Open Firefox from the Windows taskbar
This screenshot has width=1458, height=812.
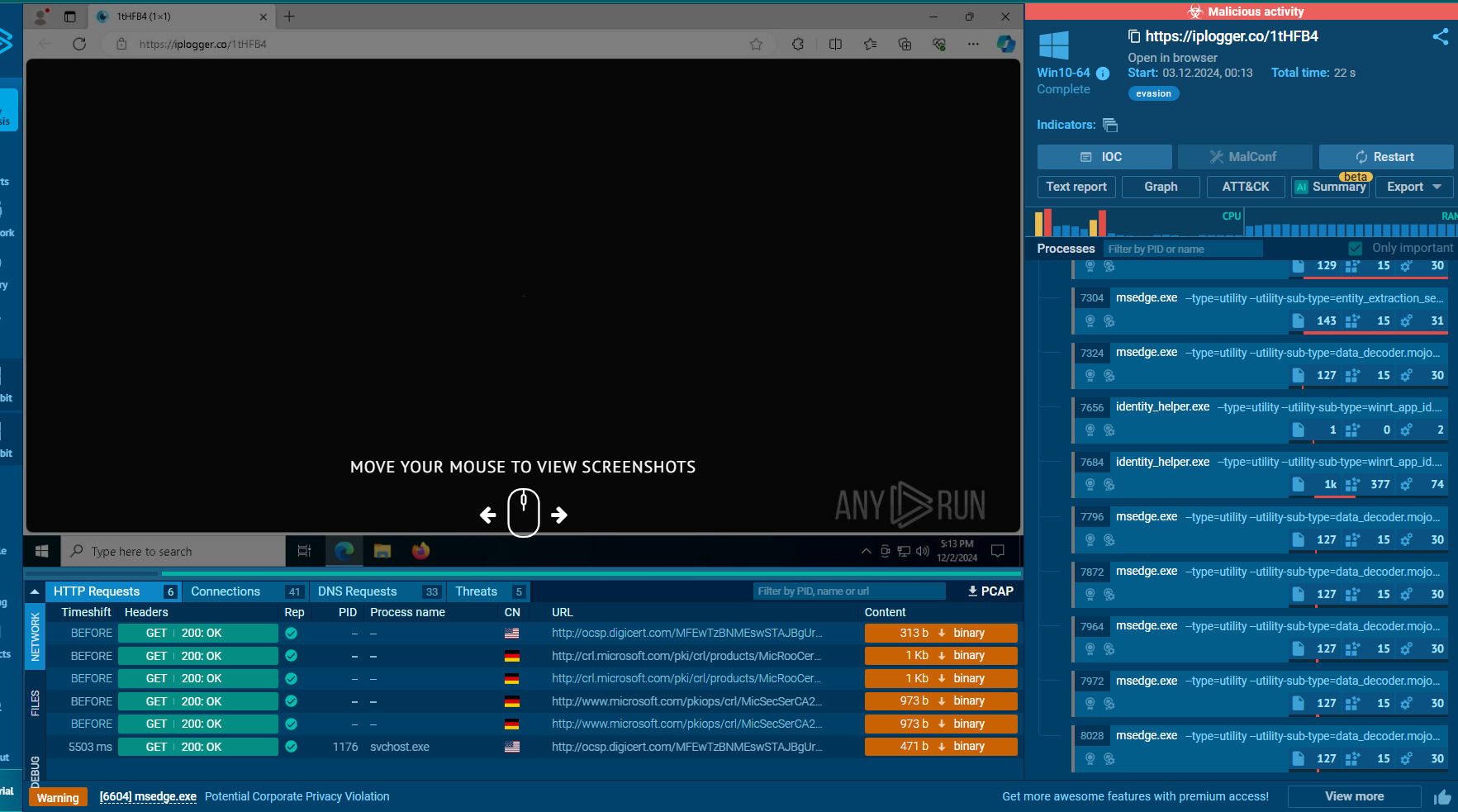point(420,551)
